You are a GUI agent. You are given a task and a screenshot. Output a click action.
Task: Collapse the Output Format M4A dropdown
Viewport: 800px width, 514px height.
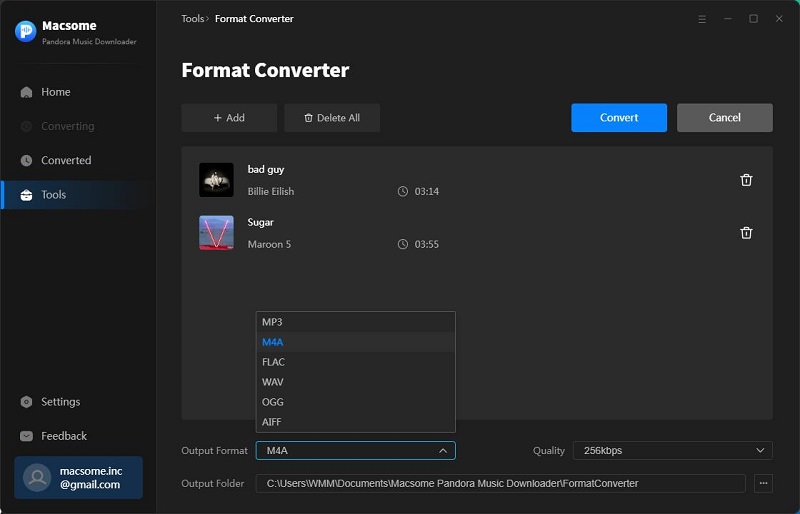pyautogui.click(x=356, y=451)
